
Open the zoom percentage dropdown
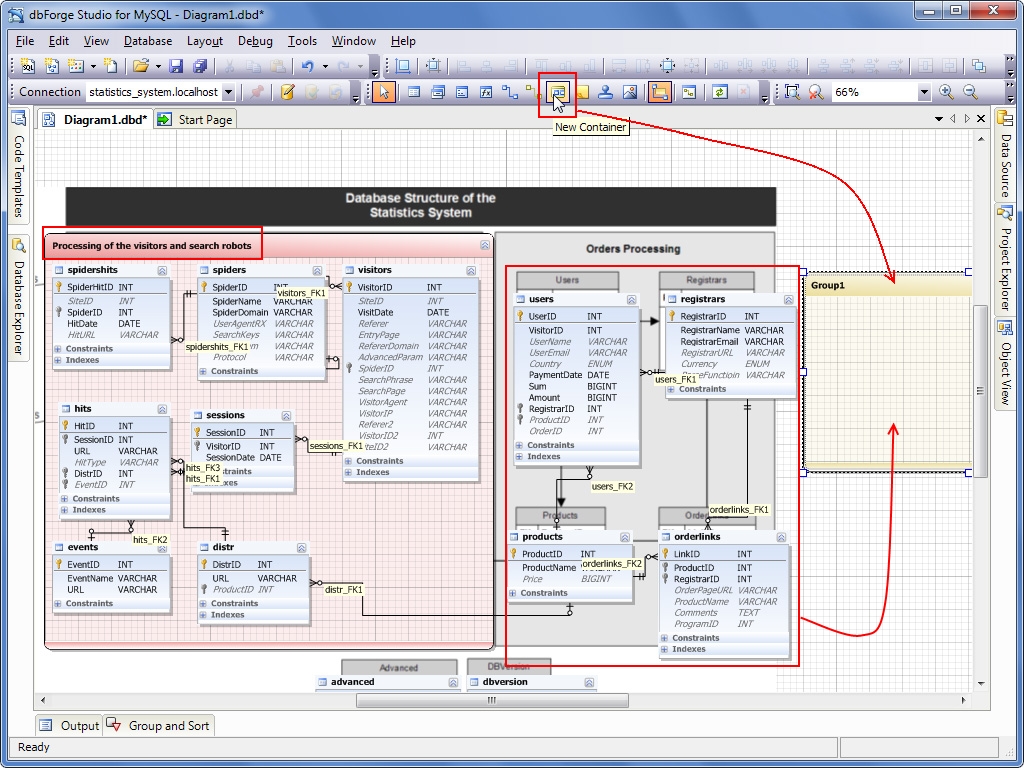point(923,92)
